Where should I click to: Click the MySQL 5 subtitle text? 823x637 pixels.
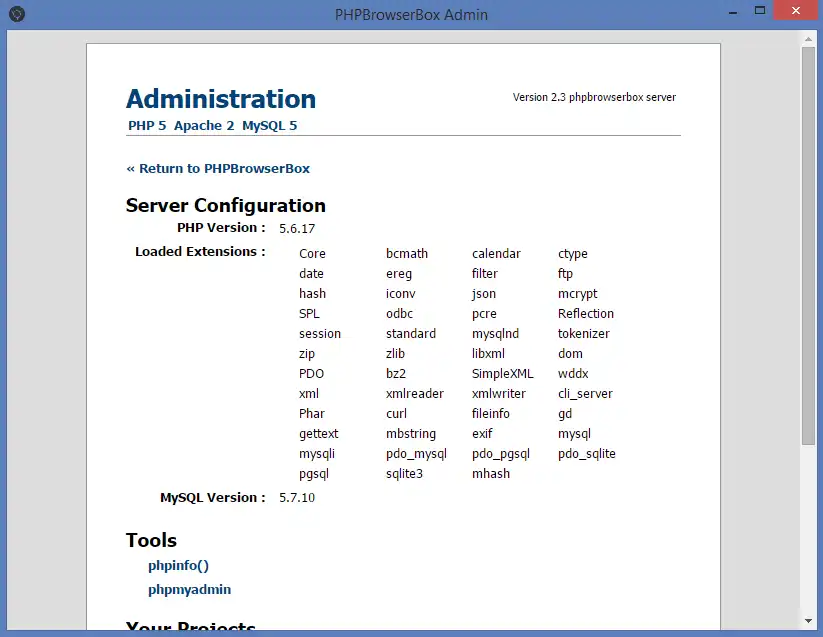(x=270, y=126)
